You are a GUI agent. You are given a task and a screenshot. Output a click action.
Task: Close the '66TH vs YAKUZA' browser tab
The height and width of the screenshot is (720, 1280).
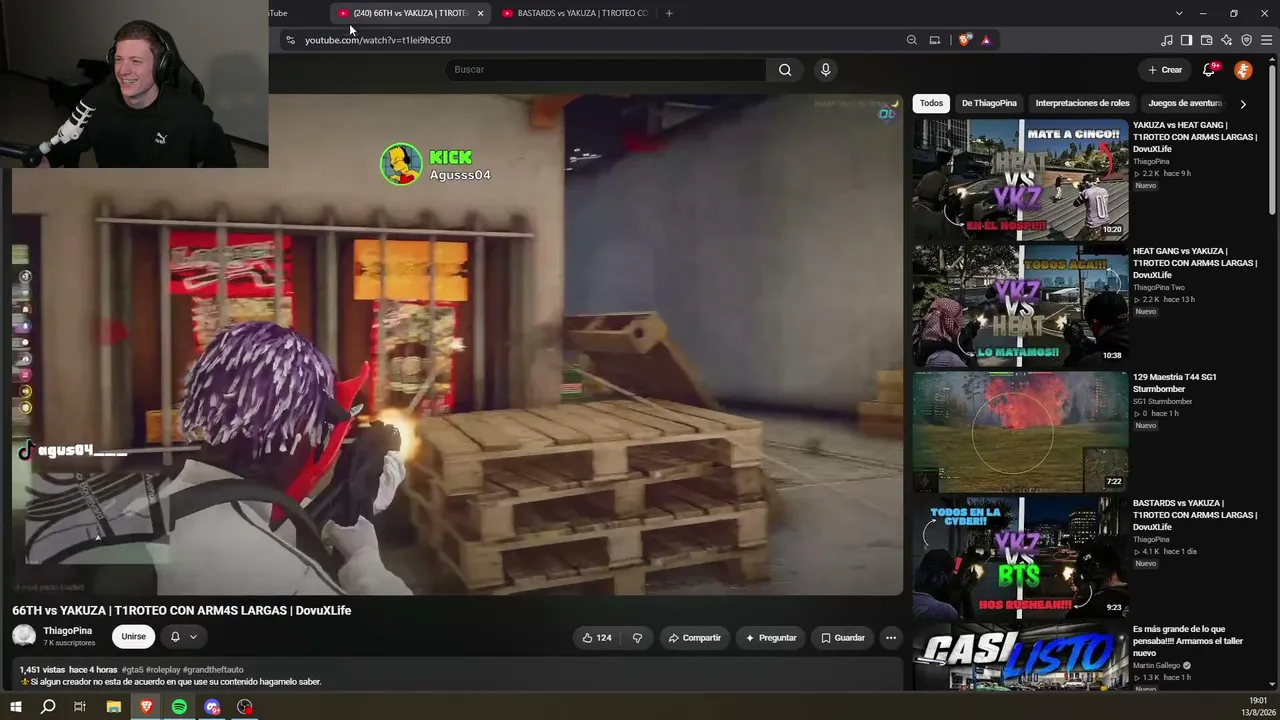(480, 13)
